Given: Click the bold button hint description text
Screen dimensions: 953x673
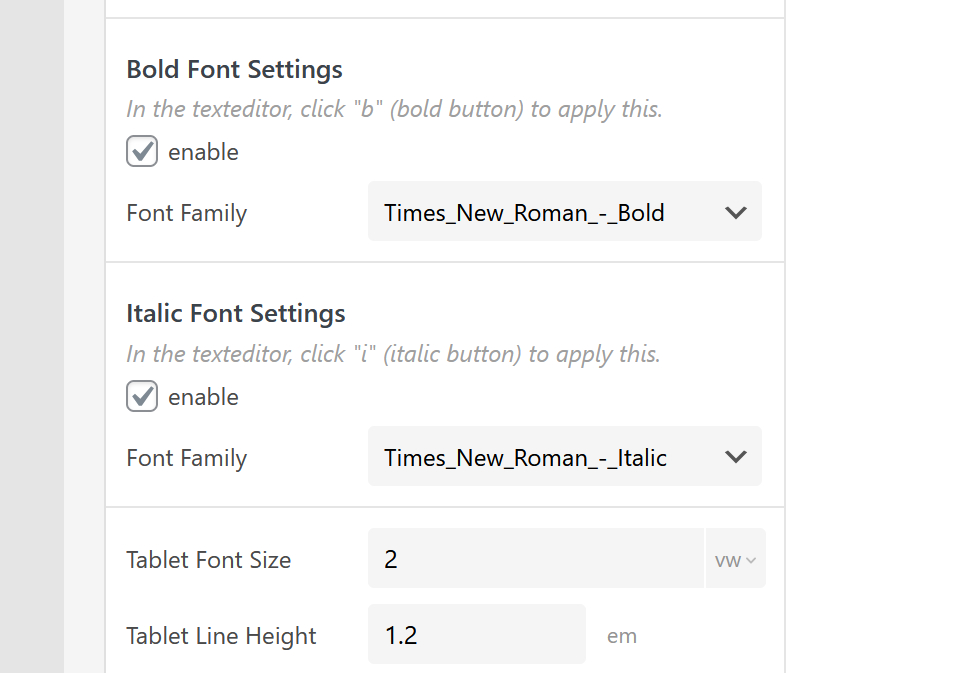Looking at the screenshot, I should coord(394,109).
